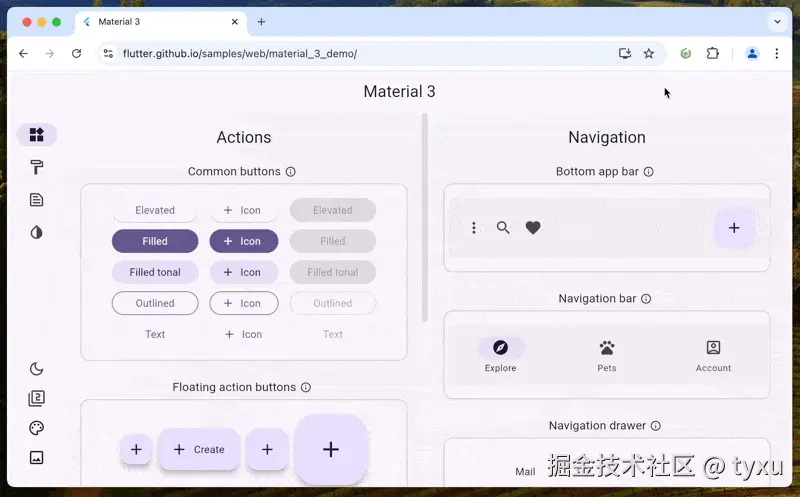Click the text-style '+ Icon' button
This screenshot has height=497, width=800.
click(x=244, y=334)
